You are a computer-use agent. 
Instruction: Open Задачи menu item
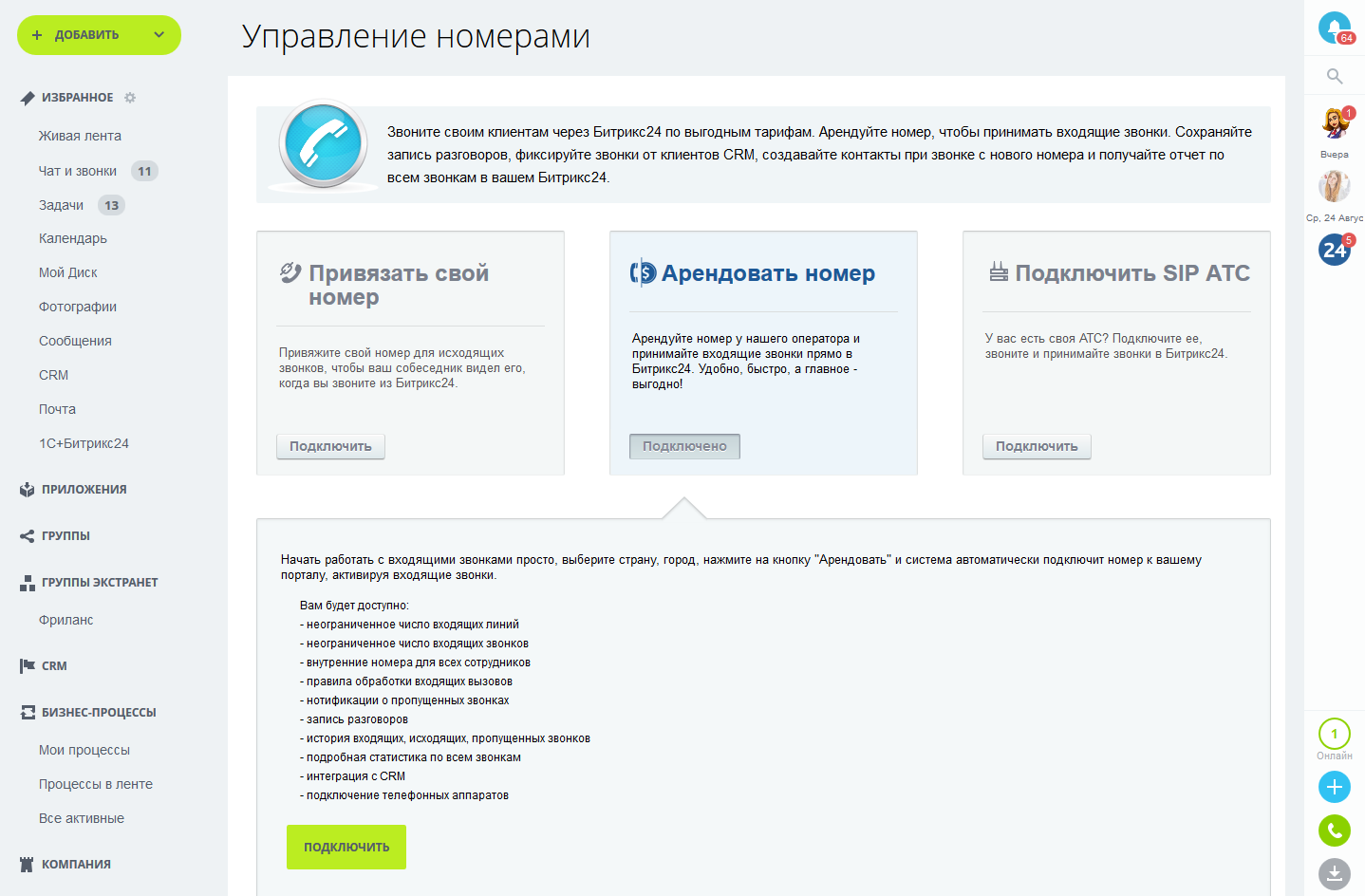[x=61, y=205]
